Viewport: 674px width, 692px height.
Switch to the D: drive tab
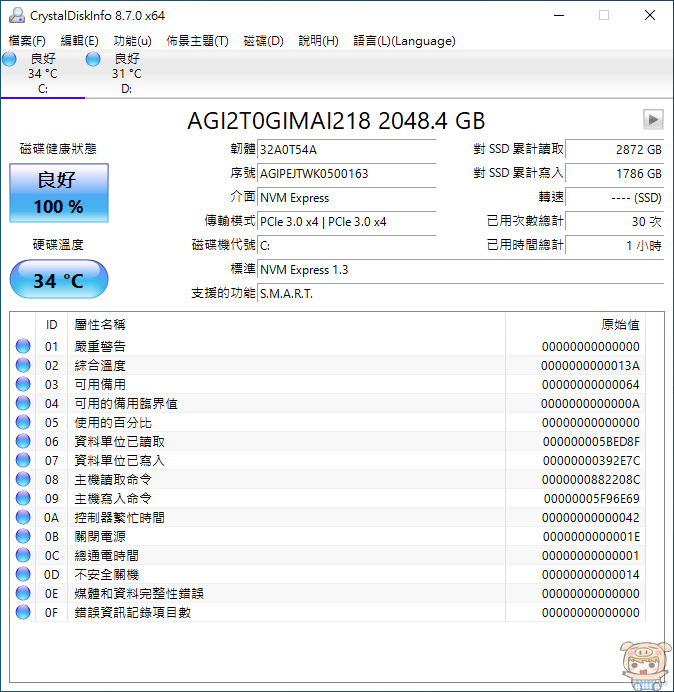(x=126, y=74)
